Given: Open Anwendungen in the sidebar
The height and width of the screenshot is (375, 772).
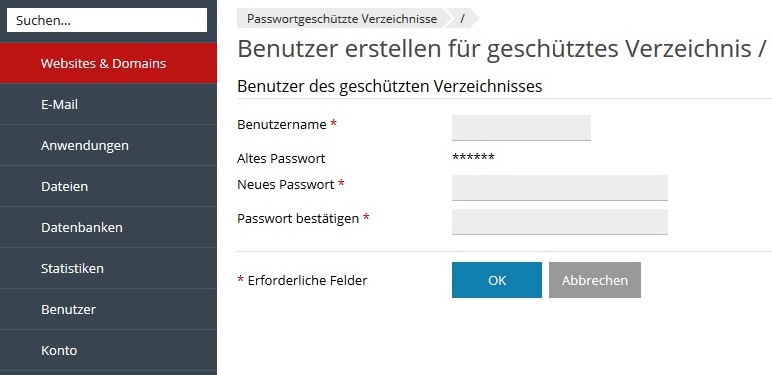Looking at the screenshot, I should click(x=108, y=145).
